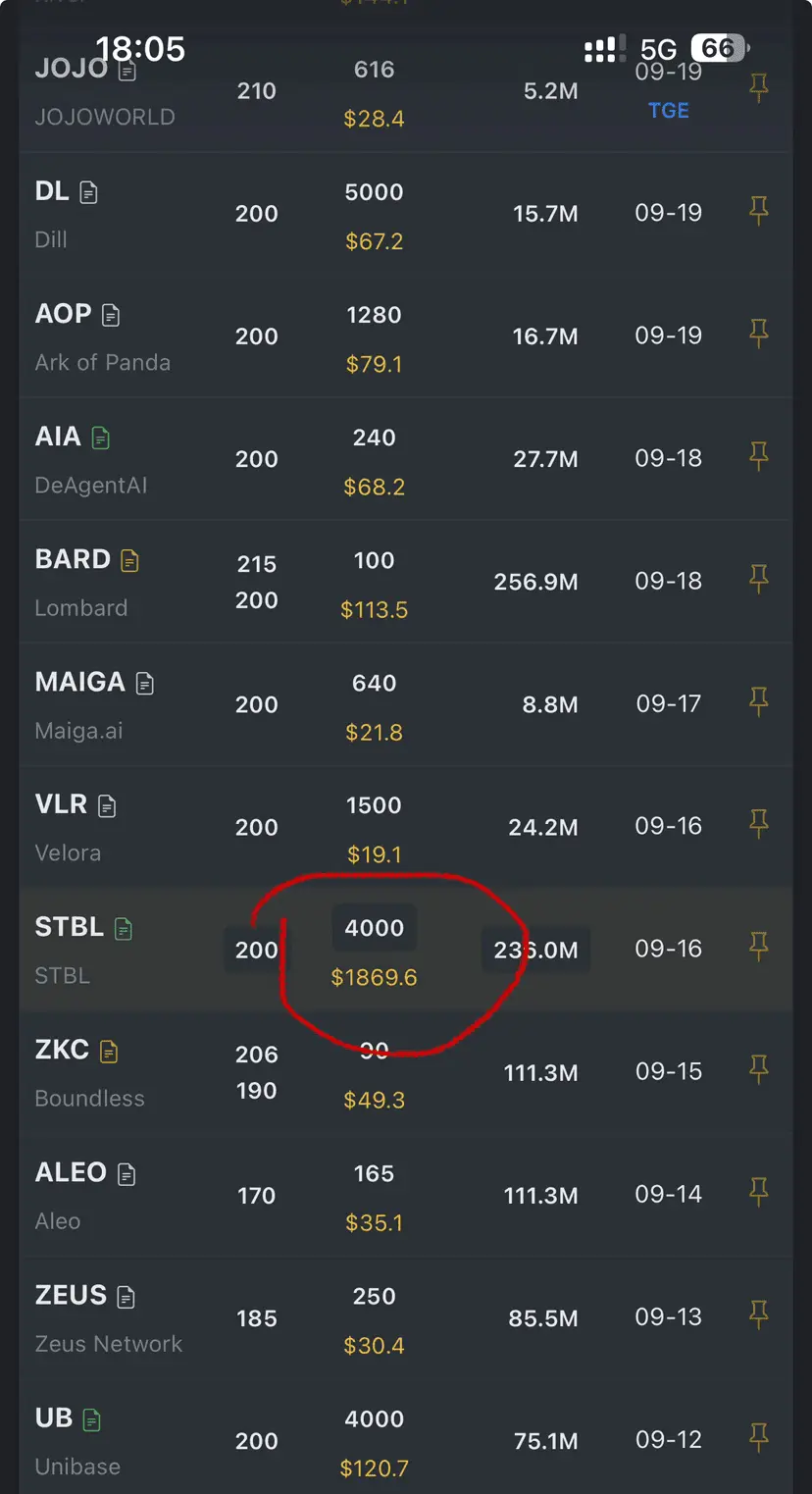The width and height of the screenshot is (812, 1494).
Task: Toggle pin for BARD Lombard
Action: (758, 579)
